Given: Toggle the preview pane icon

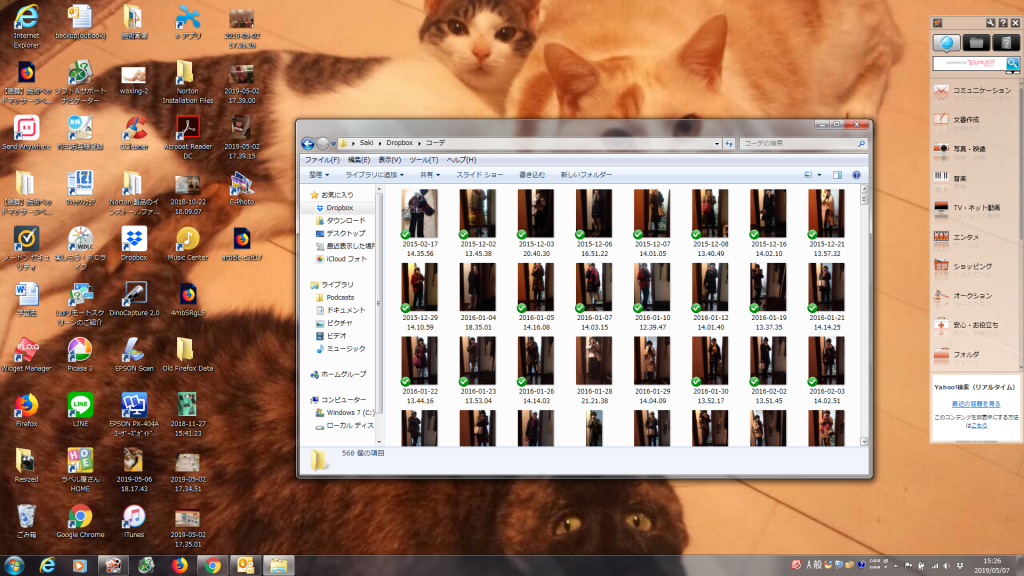Looking at the screenshot, I should (x=838, y=175).
